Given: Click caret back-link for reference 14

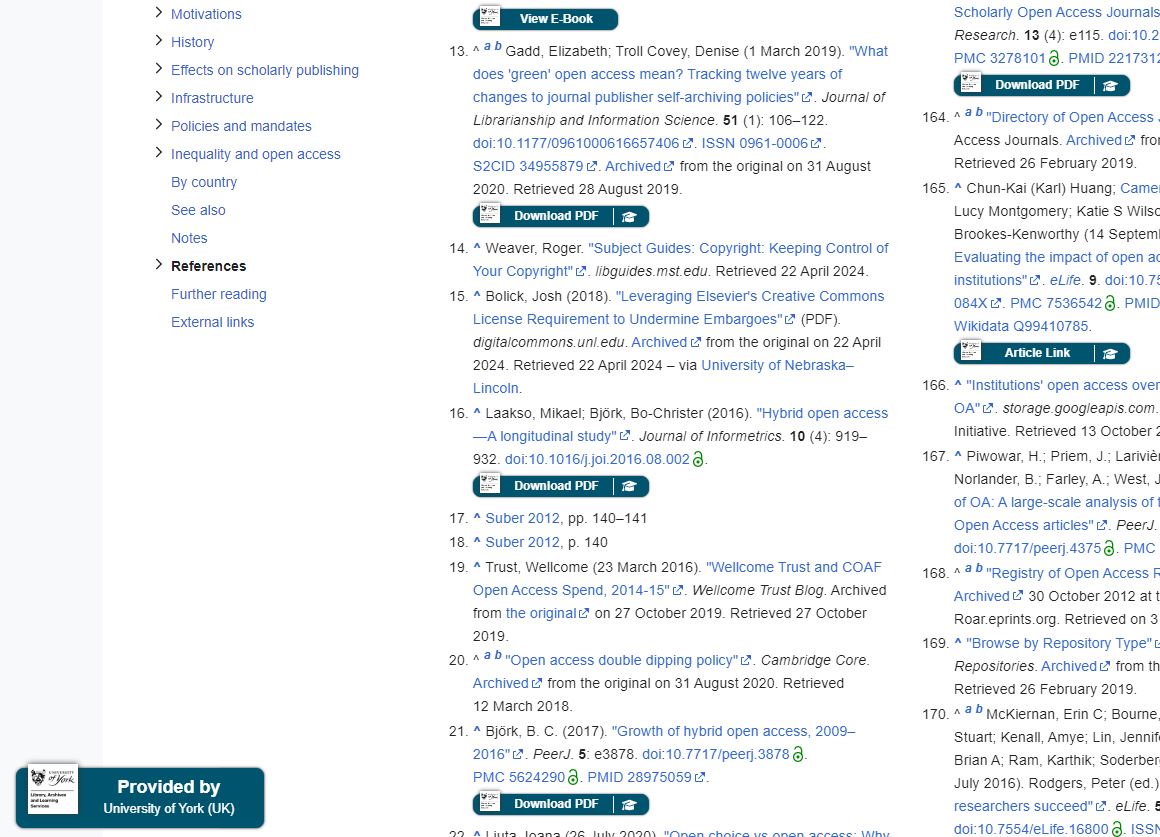Looking at the screenshot, I should 477,248.
